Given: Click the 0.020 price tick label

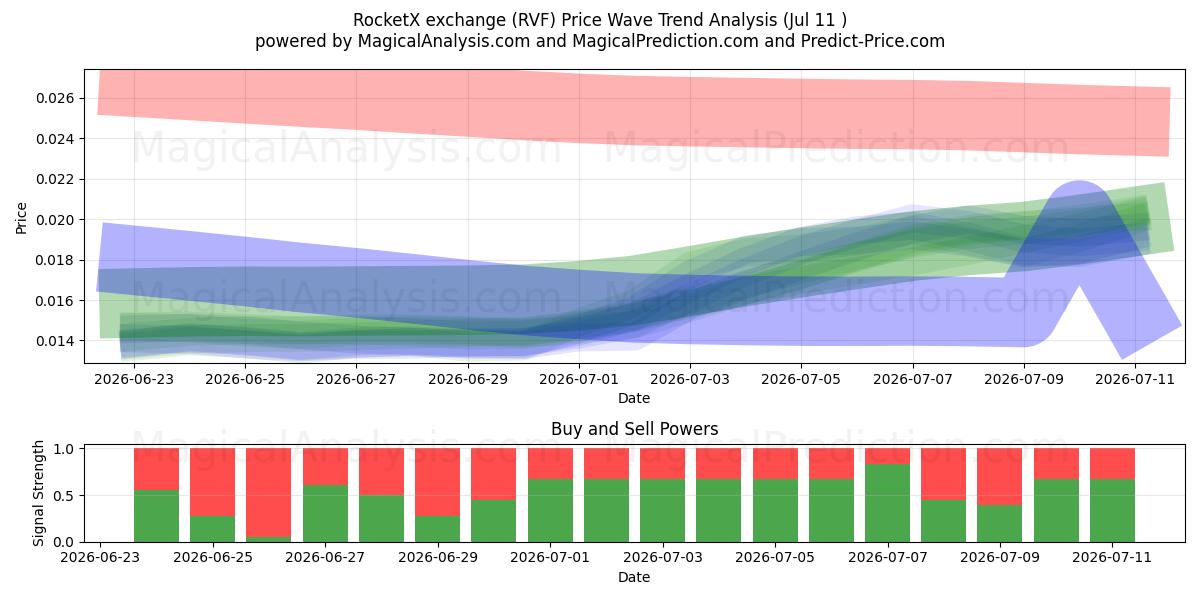Looking at the screenshot, I should tap(56, 220).
